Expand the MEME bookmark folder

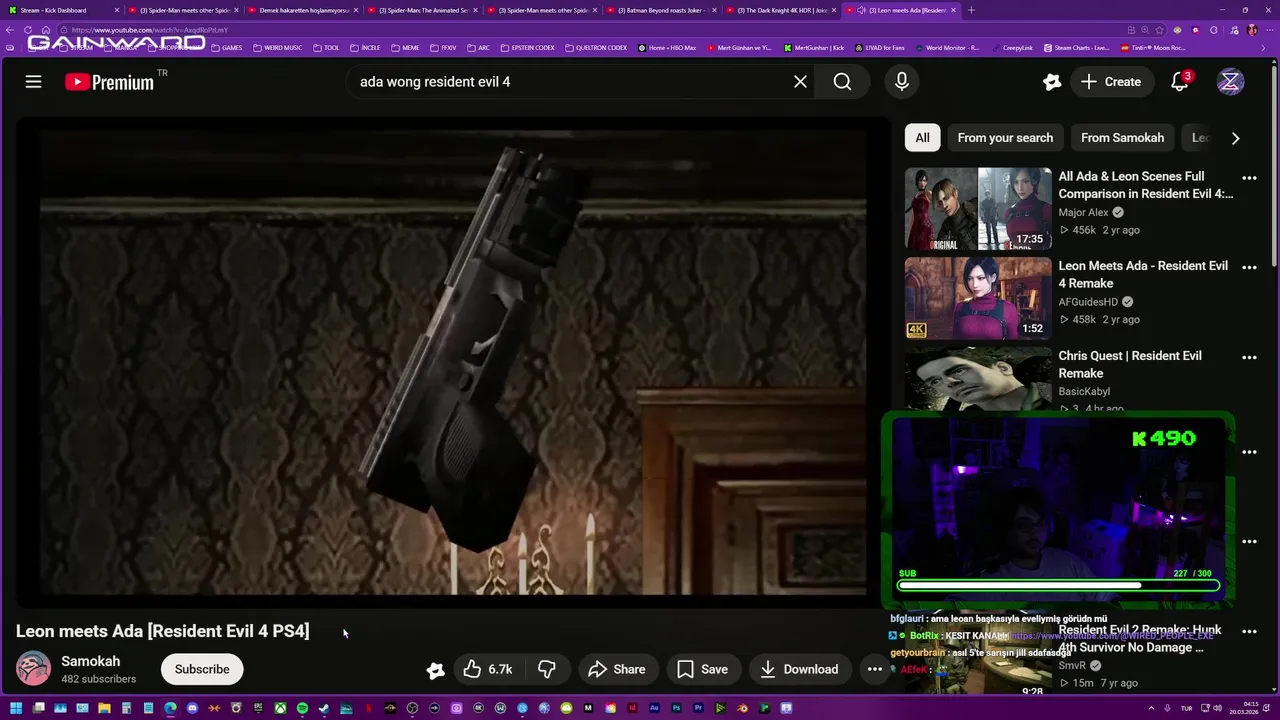click(x=405, y=47)
